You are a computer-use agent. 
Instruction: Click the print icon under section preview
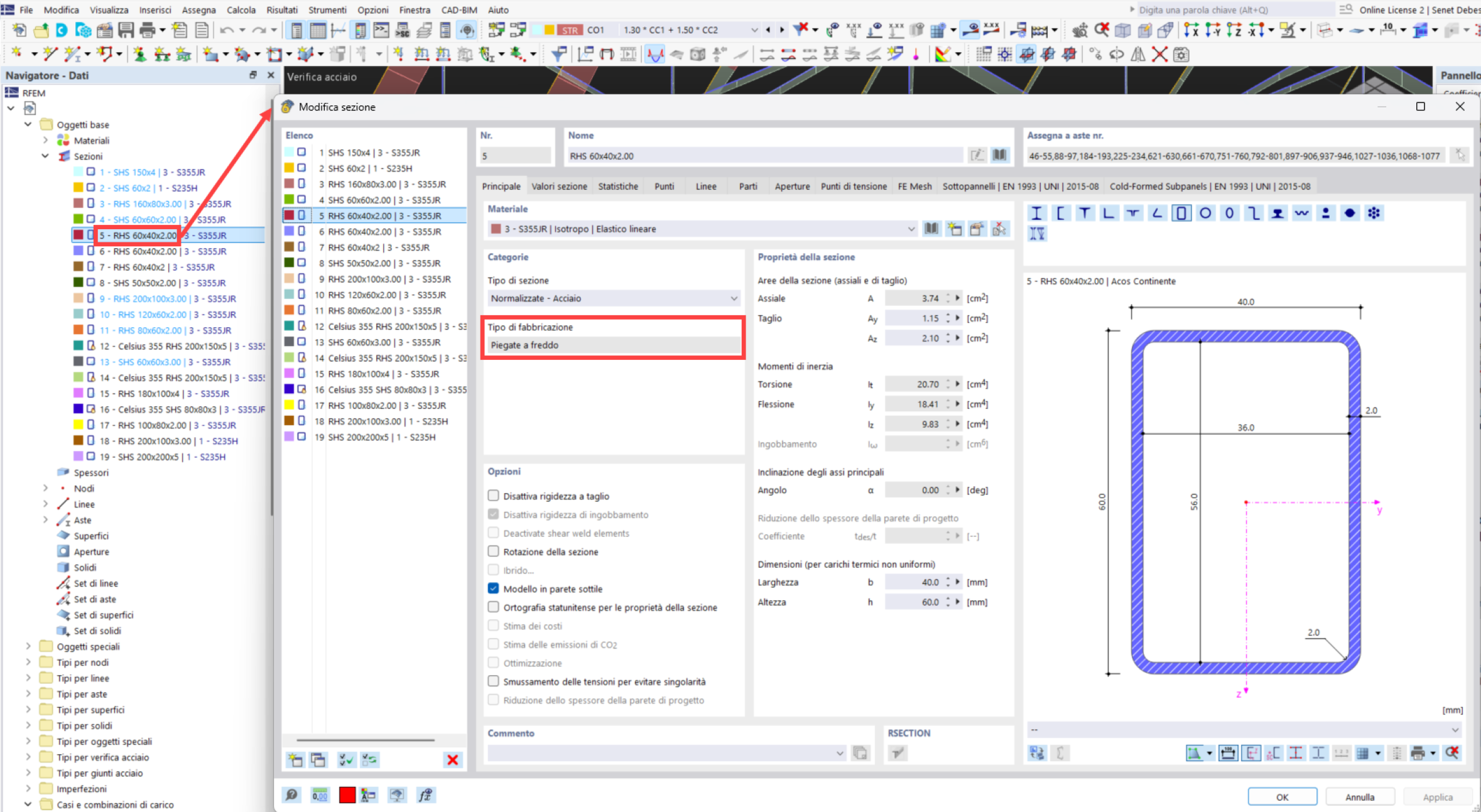point(1417,753)
